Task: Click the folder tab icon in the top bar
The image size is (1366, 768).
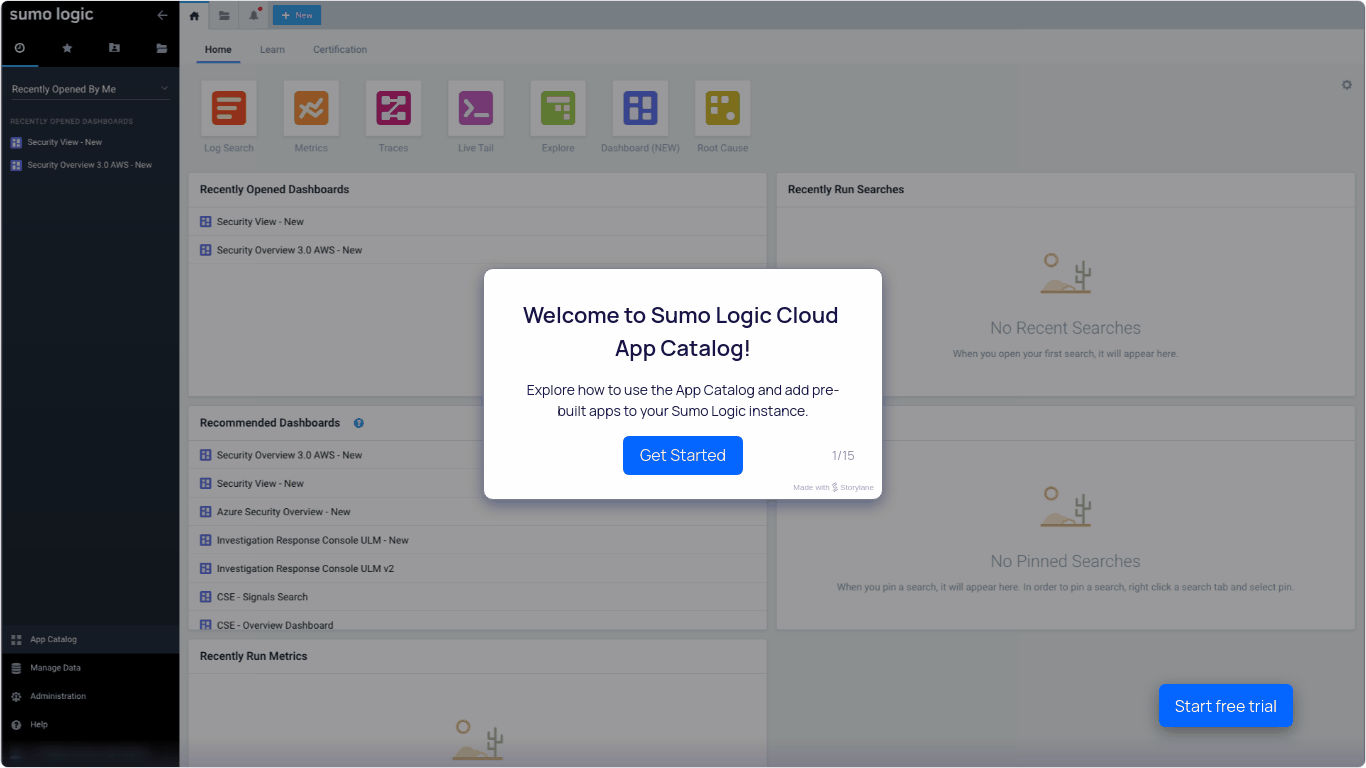Action: [x=224, y=15]
